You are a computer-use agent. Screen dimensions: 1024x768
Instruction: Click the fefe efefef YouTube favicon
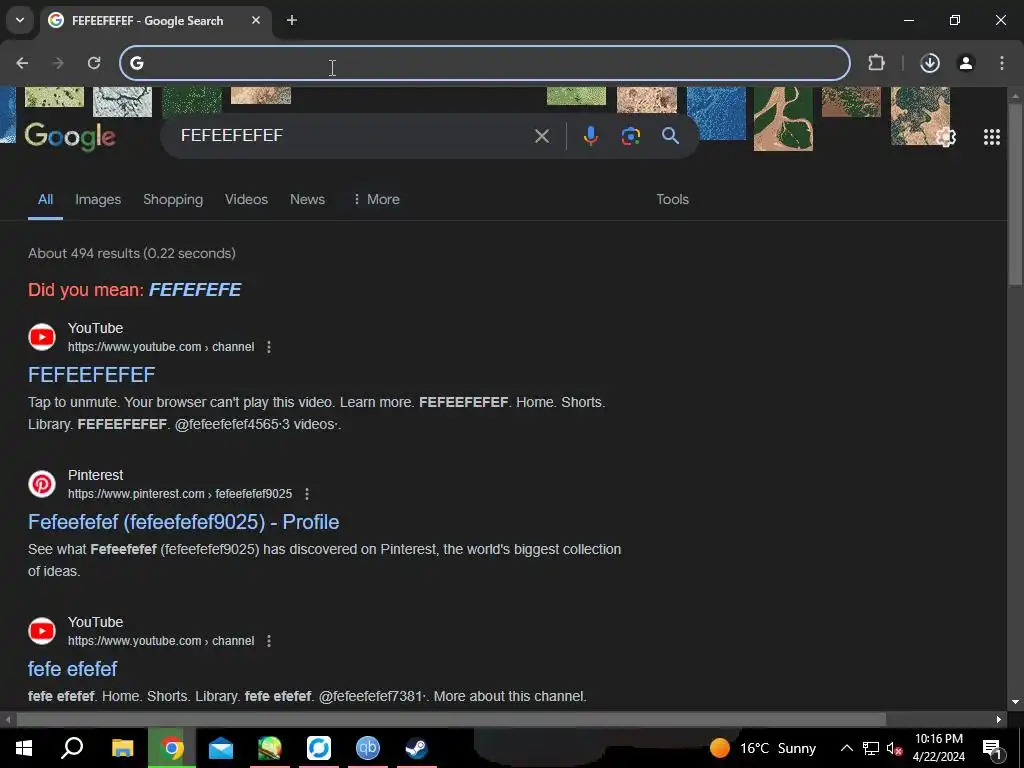click(x=42, y=631)
